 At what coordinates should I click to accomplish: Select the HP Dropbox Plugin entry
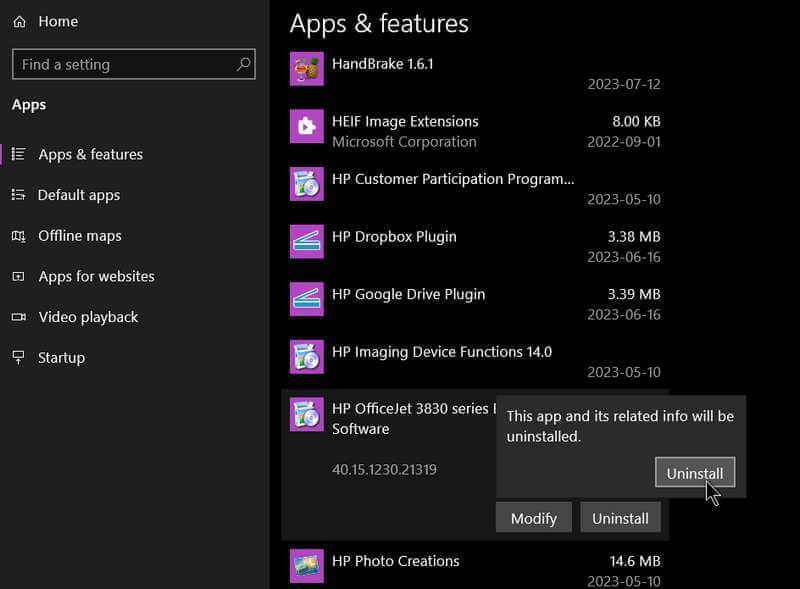475,247
